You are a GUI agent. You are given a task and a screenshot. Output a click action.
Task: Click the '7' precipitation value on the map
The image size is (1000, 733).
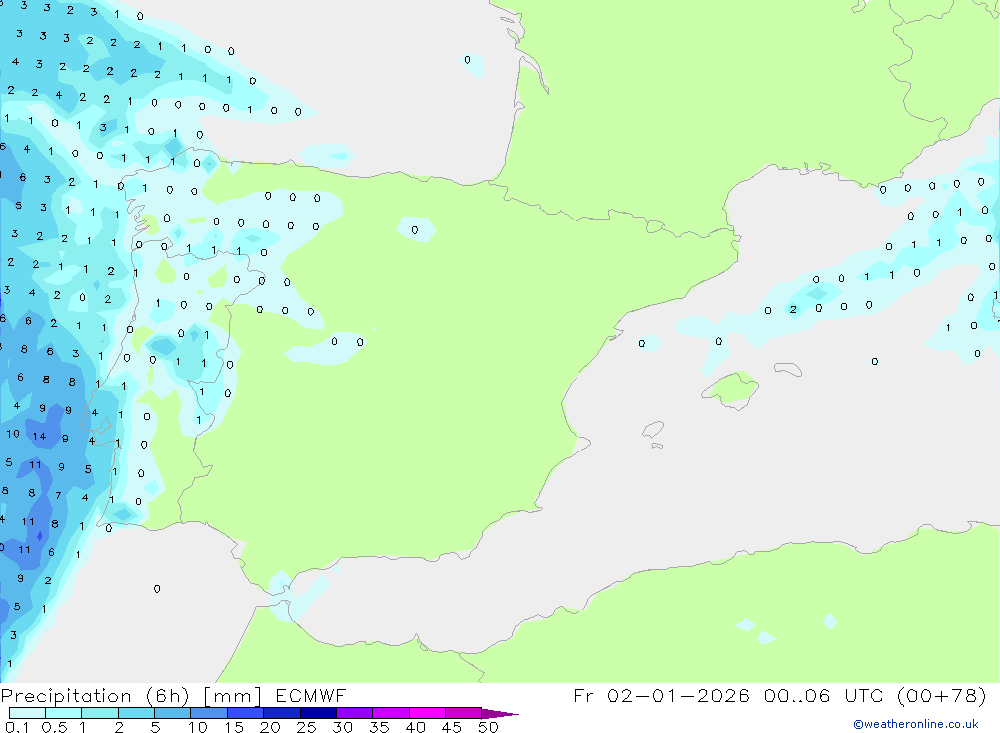(58, 495)
